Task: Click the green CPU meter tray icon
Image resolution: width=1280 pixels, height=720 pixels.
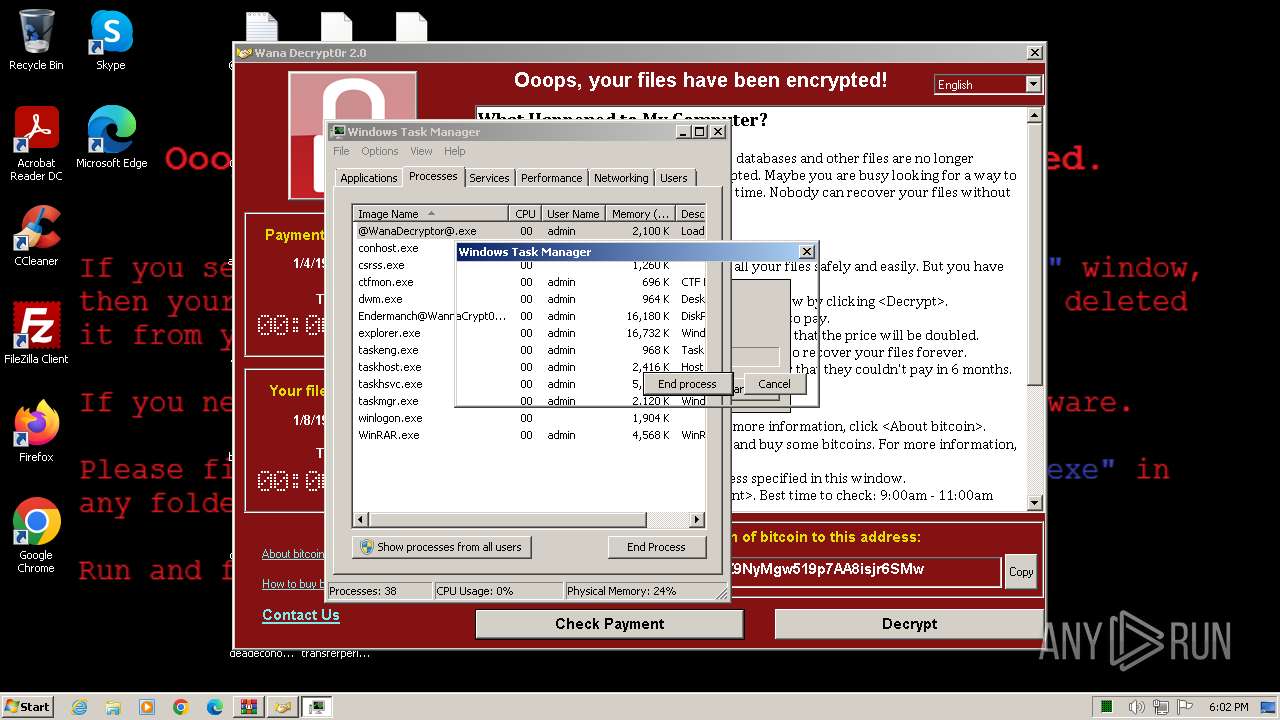Action: coord(1107,707)
